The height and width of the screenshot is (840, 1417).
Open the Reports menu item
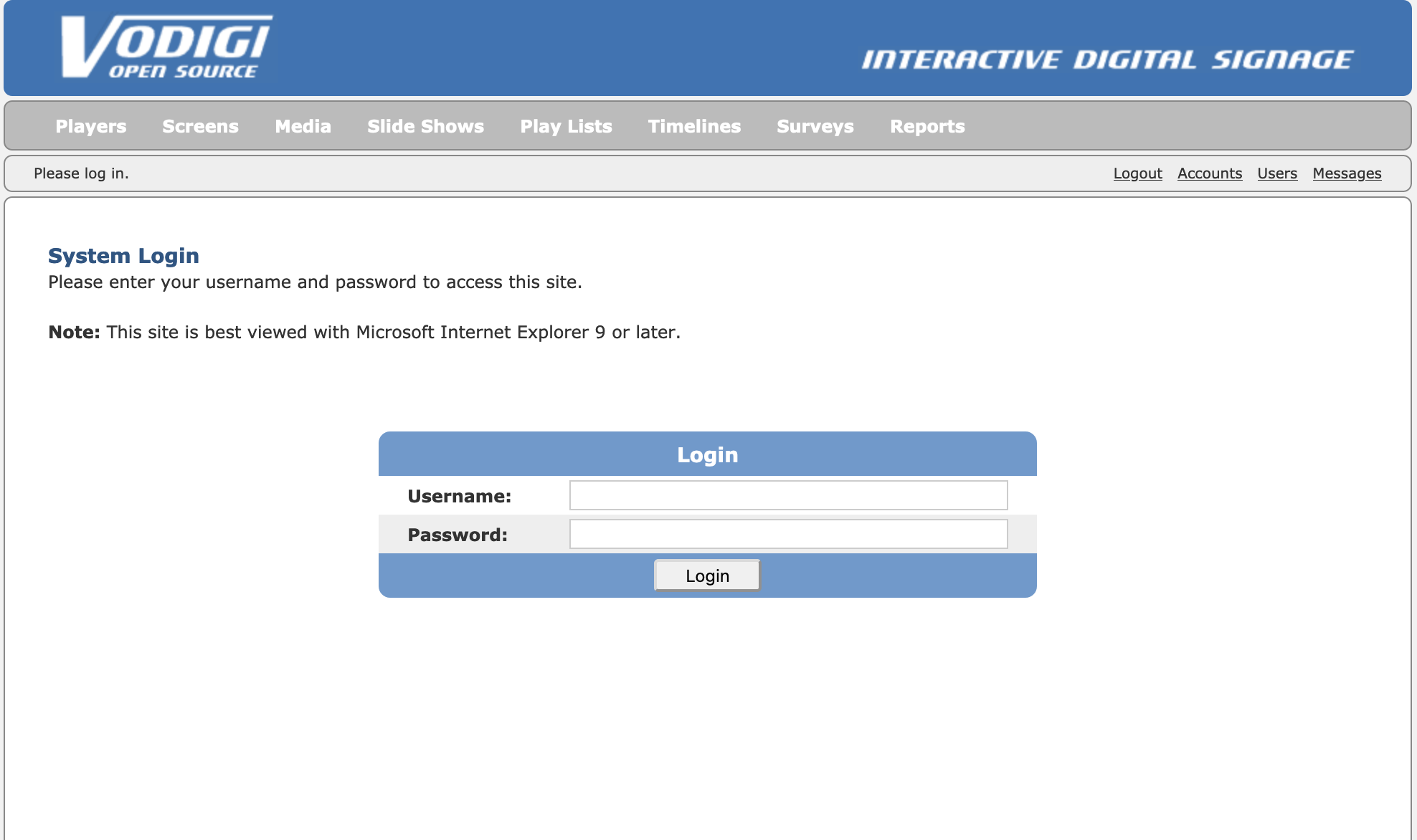point(927,126)
